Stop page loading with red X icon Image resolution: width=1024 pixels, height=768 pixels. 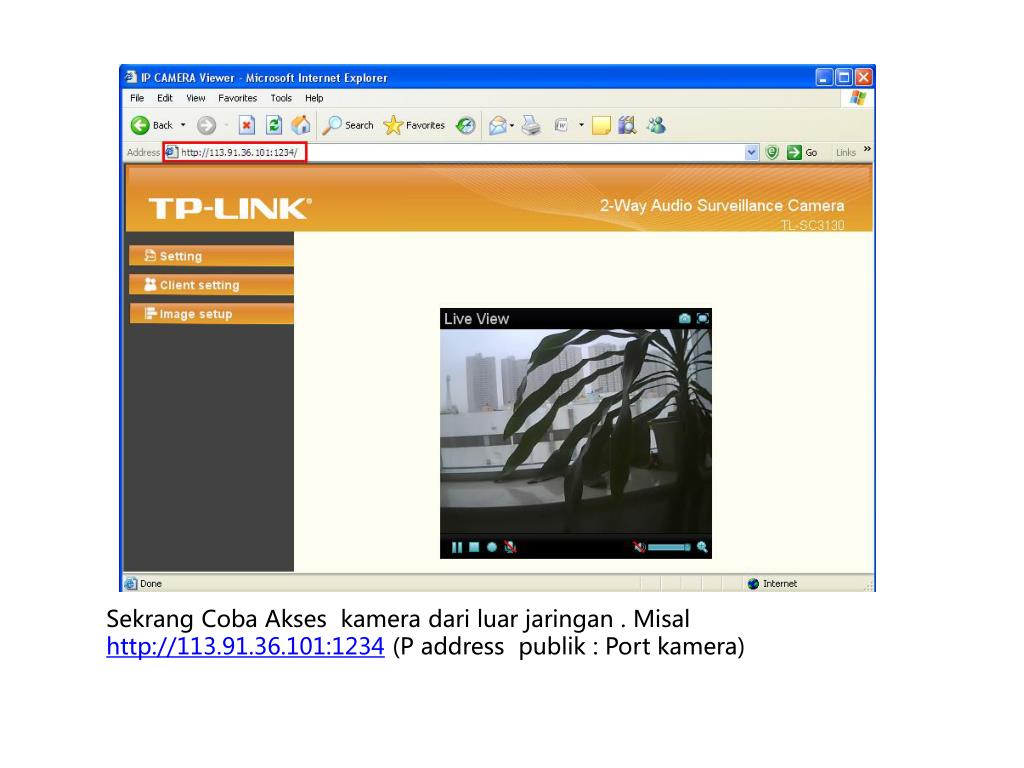point(246,125)
